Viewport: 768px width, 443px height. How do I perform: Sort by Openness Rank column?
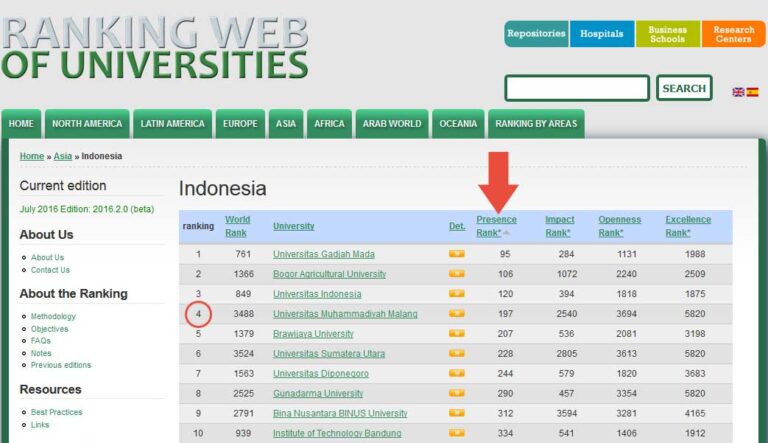[620, 226]
